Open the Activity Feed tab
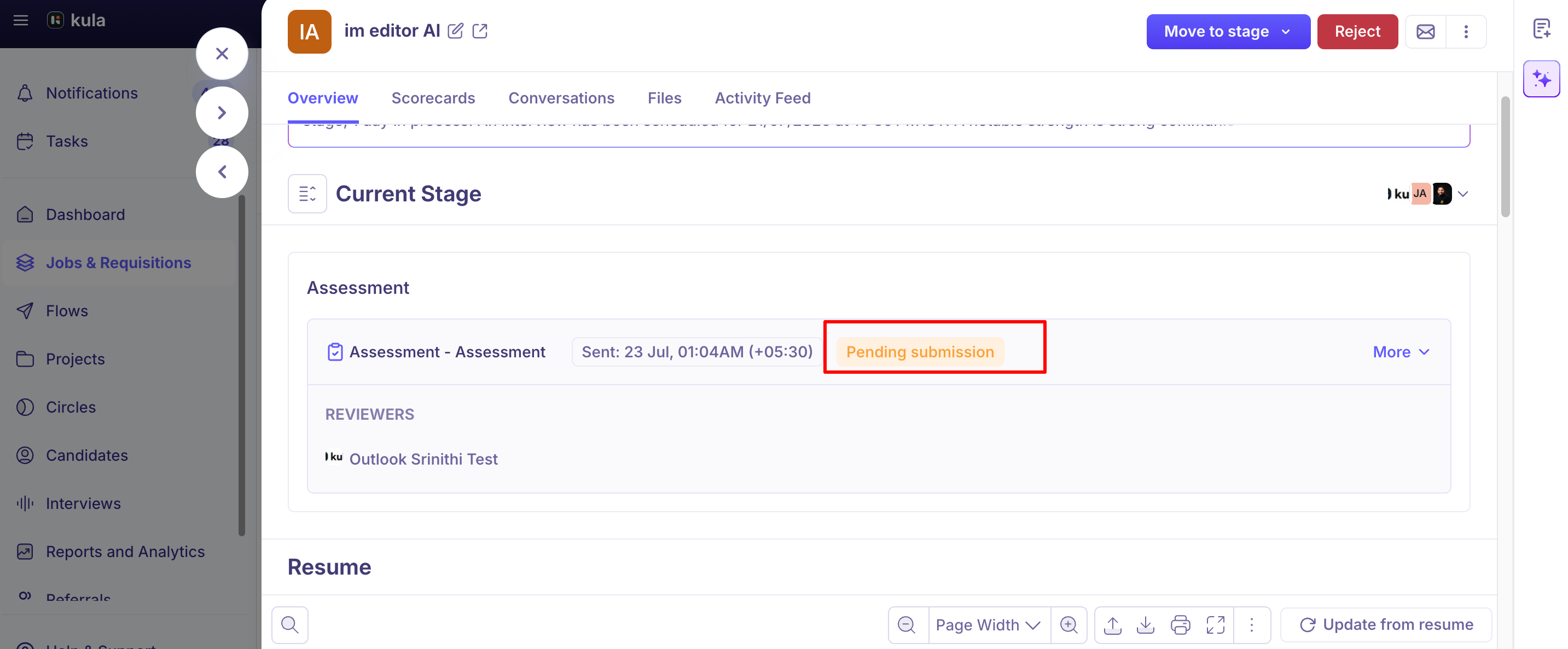Screen dimensions: 1568x649 [x=762, y=98]
